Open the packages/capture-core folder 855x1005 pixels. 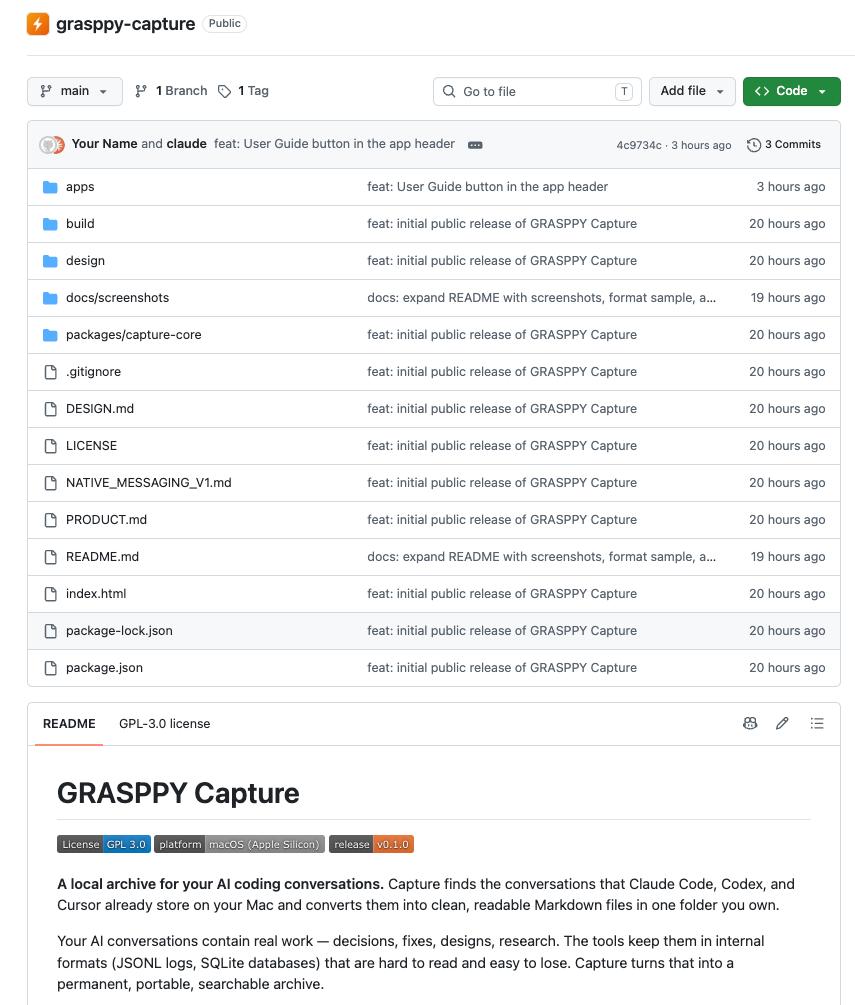pyautogui.click(x=133, y=335)
